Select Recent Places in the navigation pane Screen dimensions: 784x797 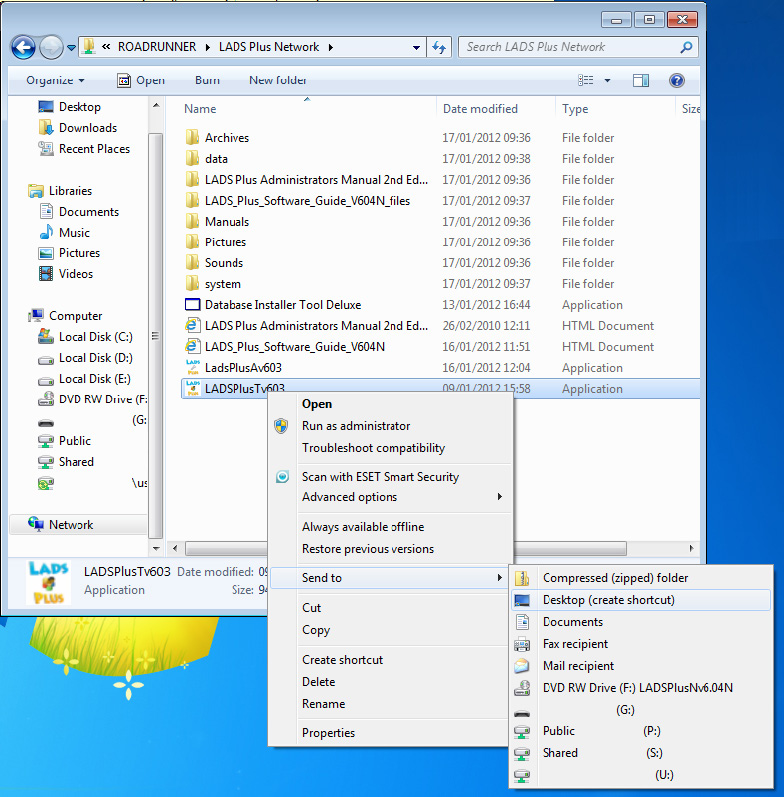(84, 149)
